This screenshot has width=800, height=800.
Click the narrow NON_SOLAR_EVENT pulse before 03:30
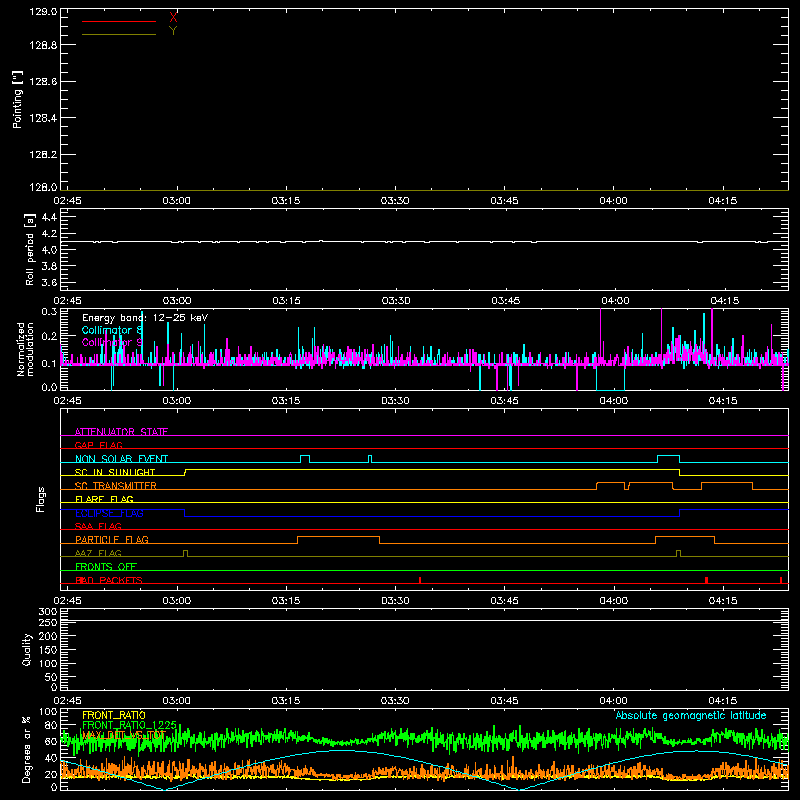(x=370, y=459)
